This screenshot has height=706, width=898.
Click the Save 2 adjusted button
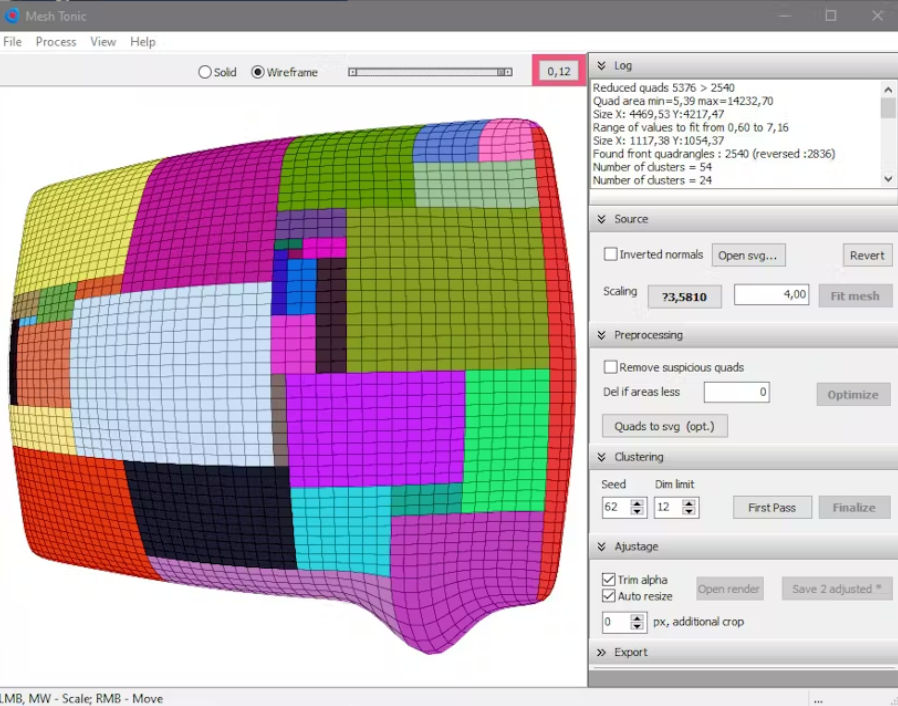pyautogui.click(x=837, y=589)
